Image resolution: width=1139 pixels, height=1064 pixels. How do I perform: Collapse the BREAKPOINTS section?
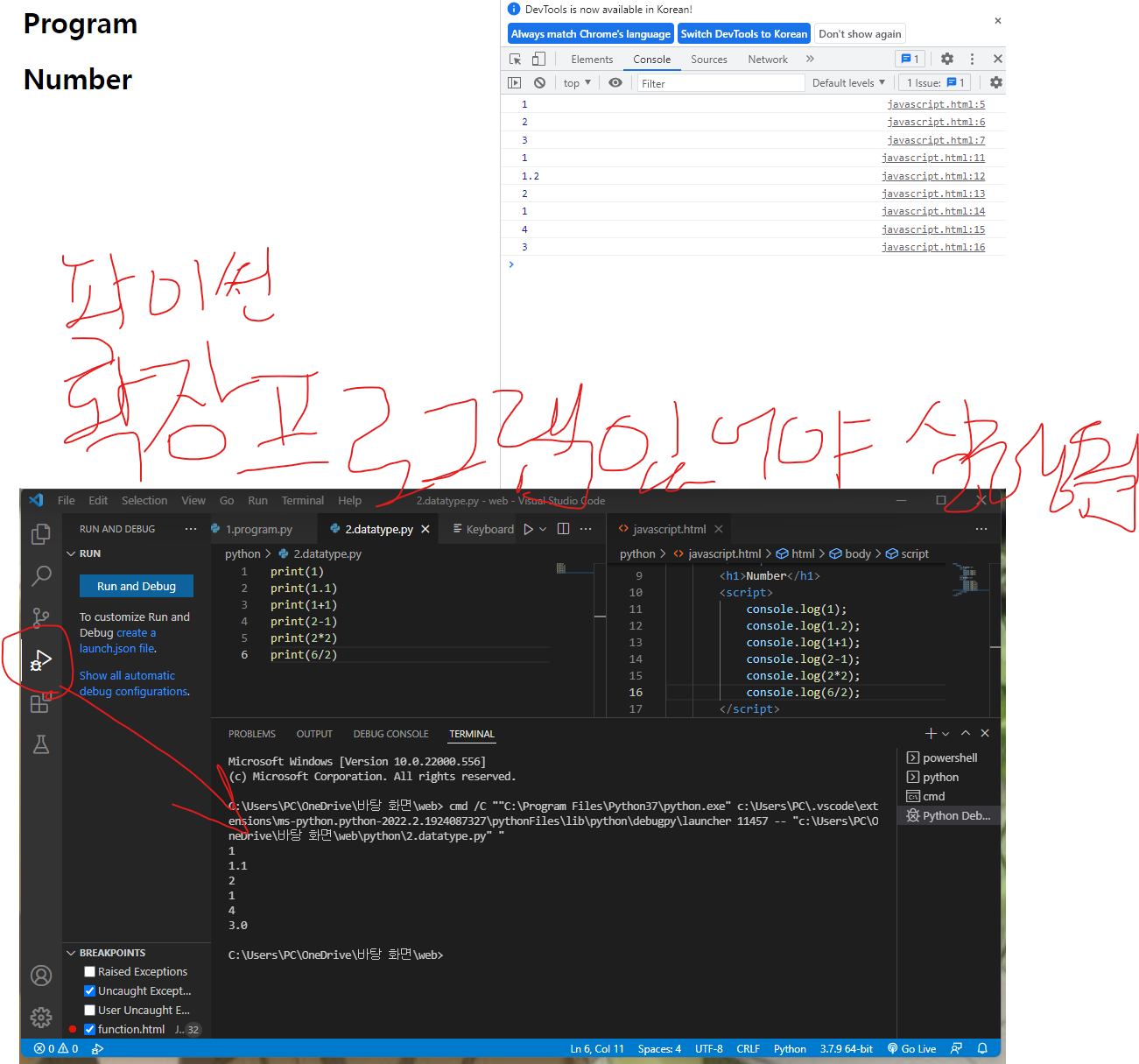[72, 953]
